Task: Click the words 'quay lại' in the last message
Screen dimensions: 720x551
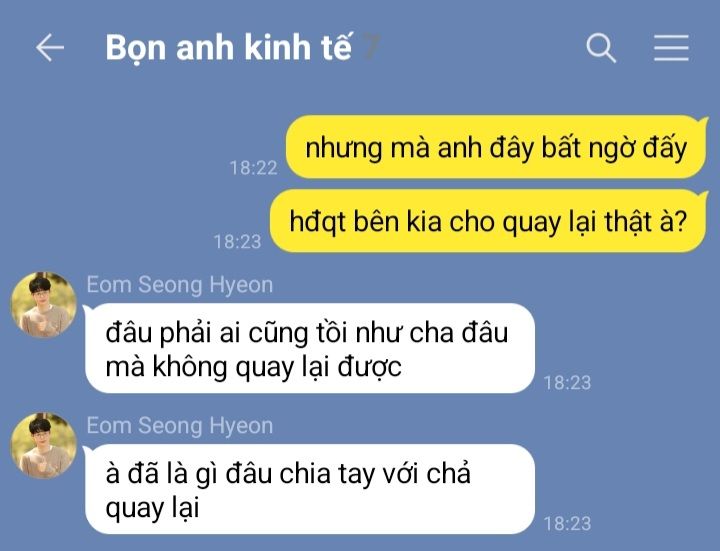Action: [x=152, y=509]
